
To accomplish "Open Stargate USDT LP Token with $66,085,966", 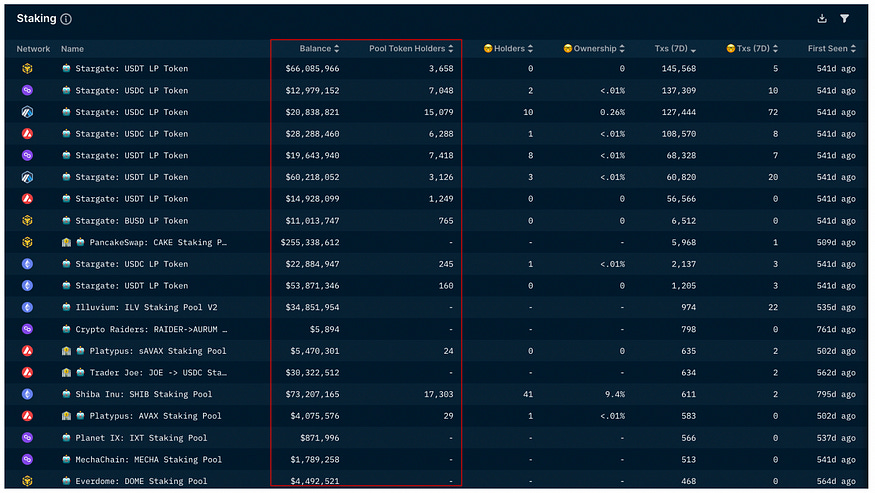I will tap(132, 69).
